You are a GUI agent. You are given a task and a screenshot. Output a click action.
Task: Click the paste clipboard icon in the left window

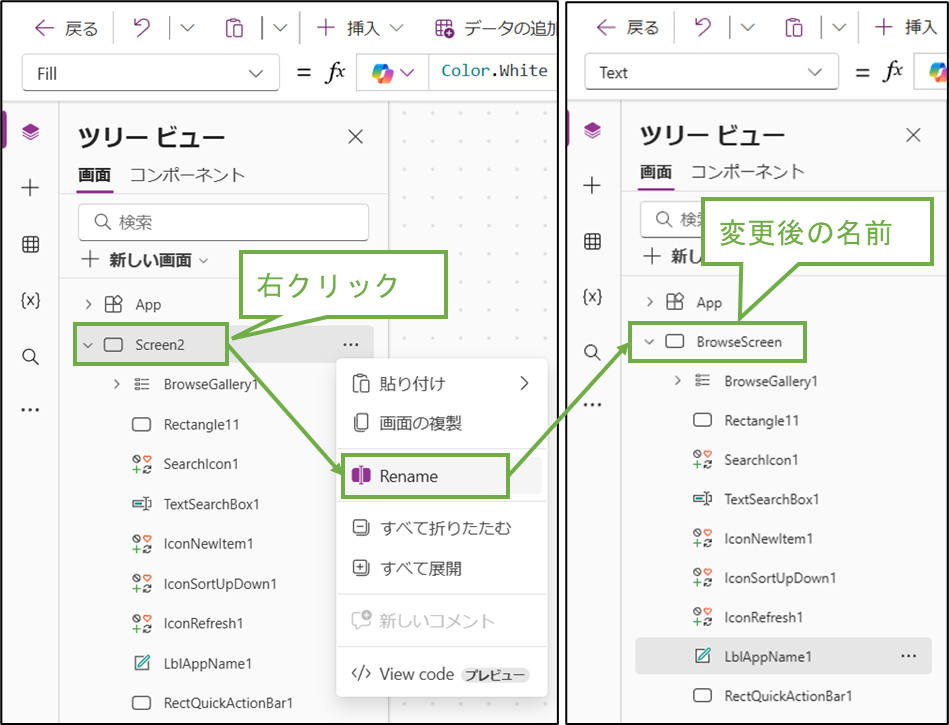point(234,28)
